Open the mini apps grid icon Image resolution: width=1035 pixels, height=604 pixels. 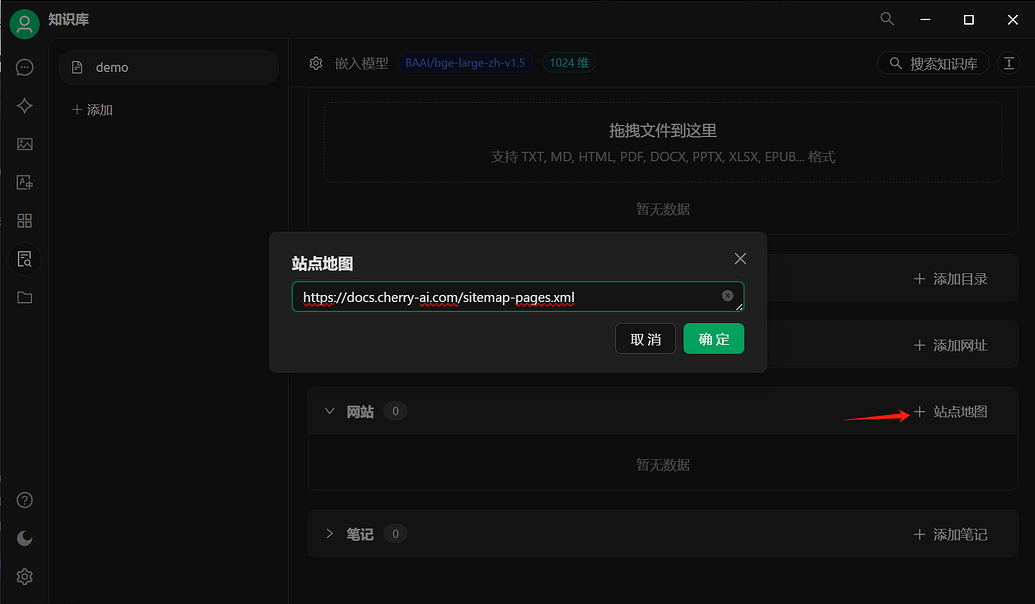click(x=25, y=220)
